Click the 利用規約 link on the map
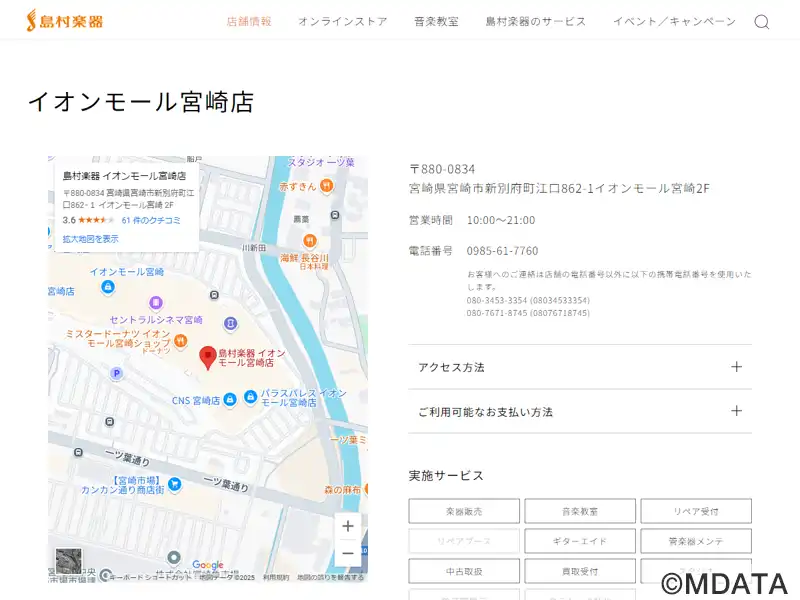The image size is (800, 600). pyautogui.click(x=276, y=578)
